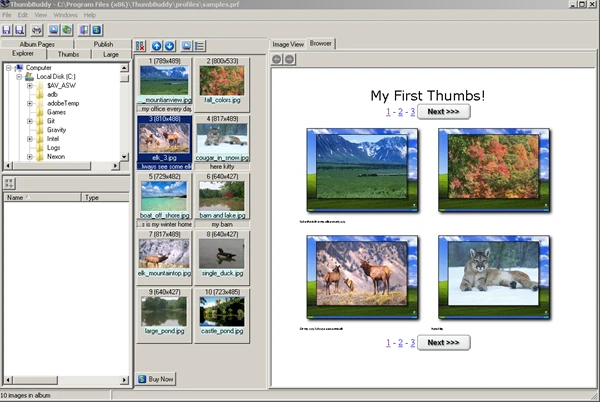Open the Edit menu
The width and height of the screenshot is (600, 402).
click(23, 15)
